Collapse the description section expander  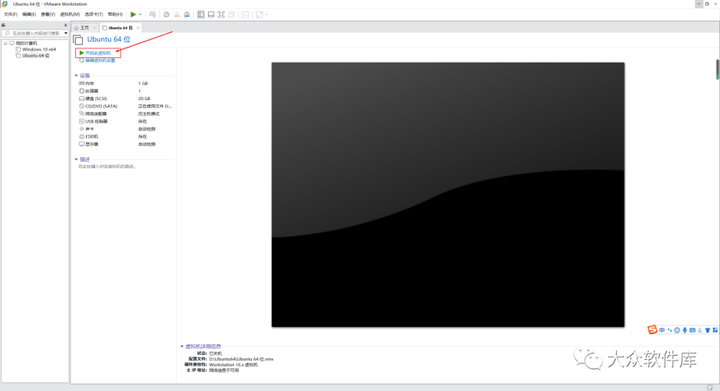tap(76, 159)
